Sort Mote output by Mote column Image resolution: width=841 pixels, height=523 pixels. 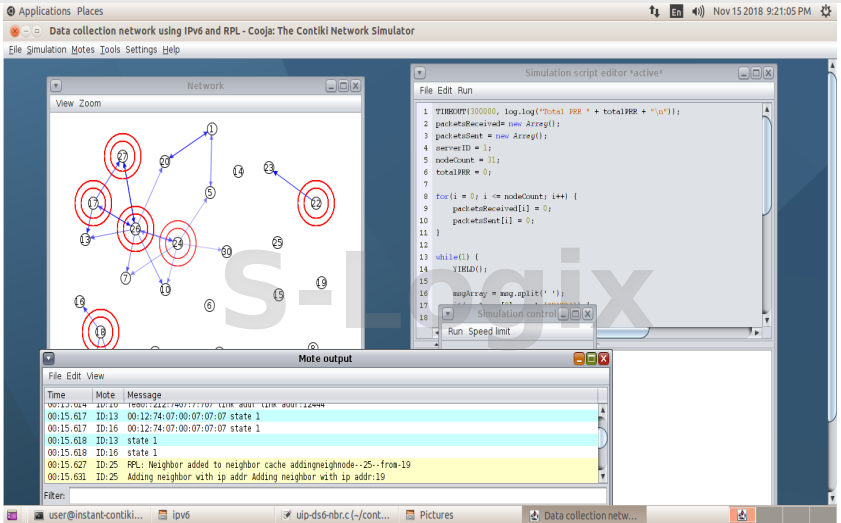click(x=108, y=395)
